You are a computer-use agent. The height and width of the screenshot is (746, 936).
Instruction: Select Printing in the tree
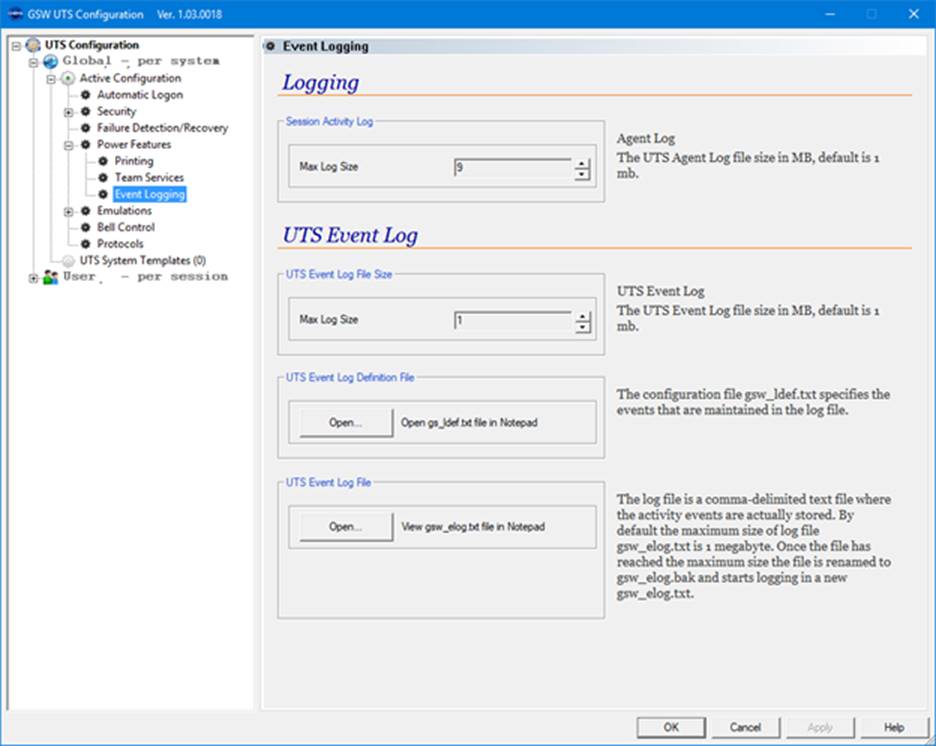point(134,161)
